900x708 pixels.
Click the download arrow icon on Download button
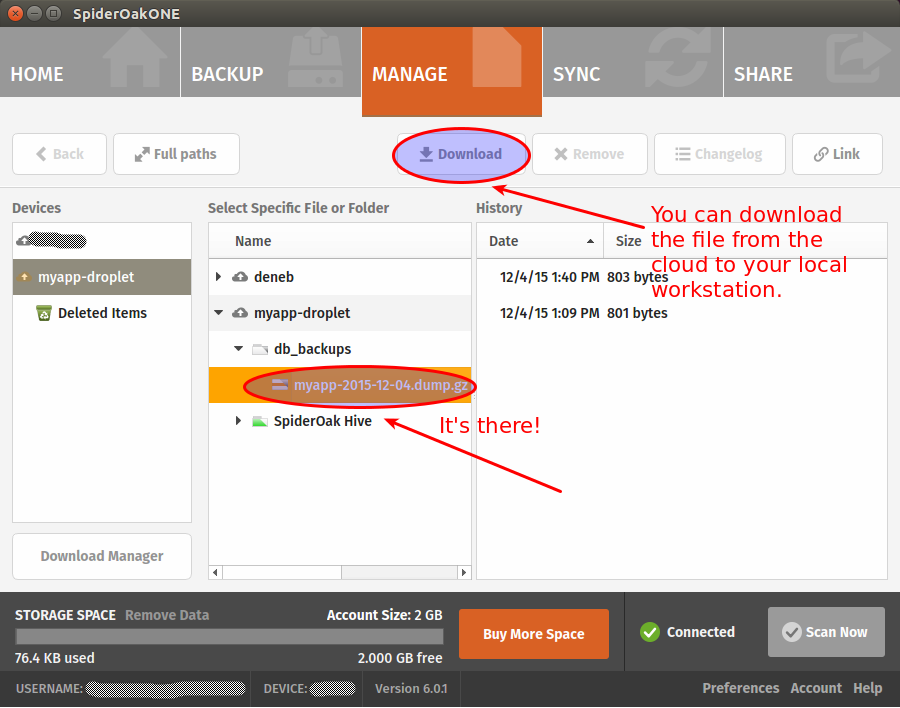pos(426,154)
